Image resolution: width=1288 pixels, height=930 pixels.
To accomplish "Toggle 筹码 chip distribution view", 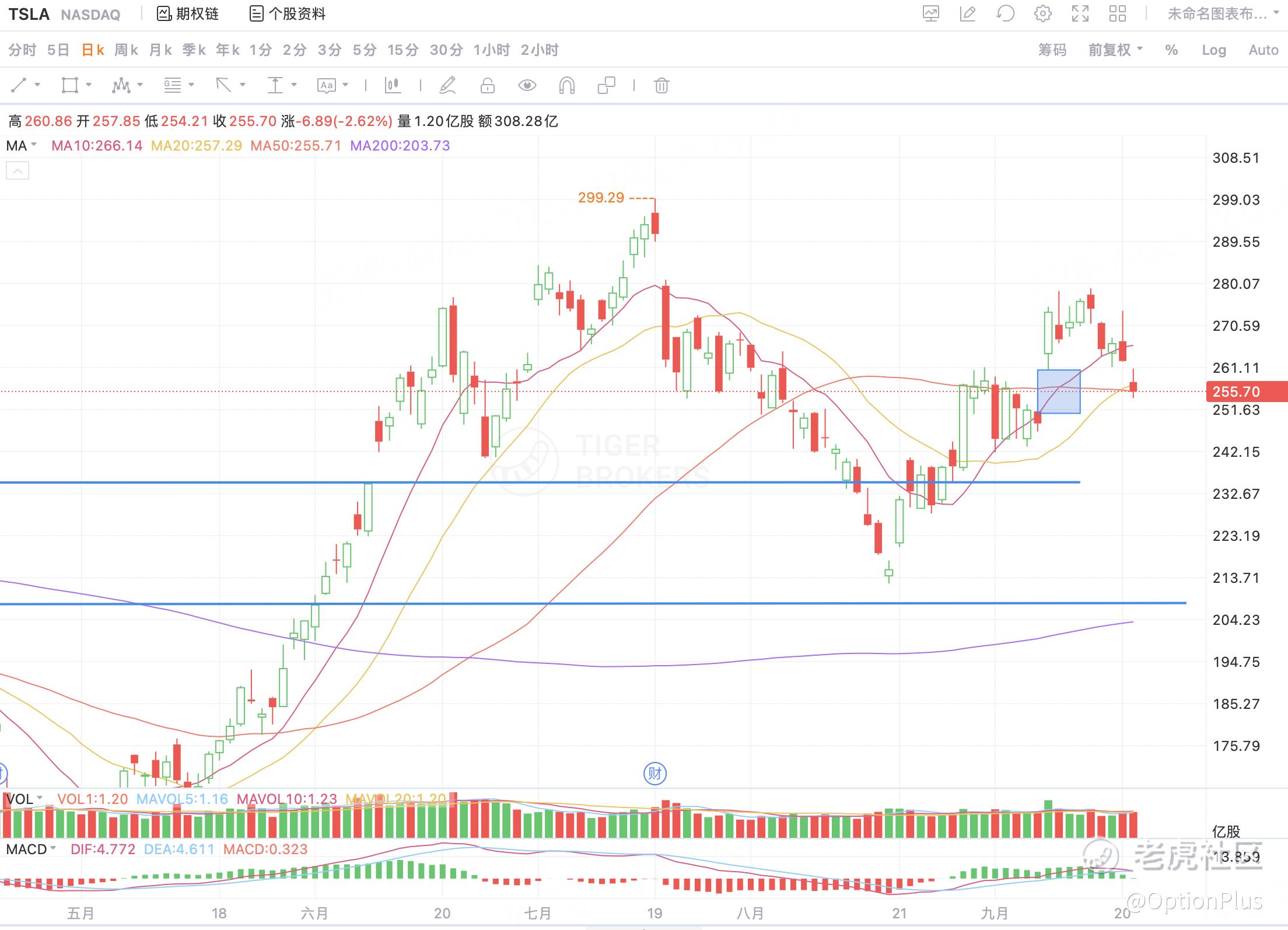I will pyautogui.click(x=1052, y=50).
